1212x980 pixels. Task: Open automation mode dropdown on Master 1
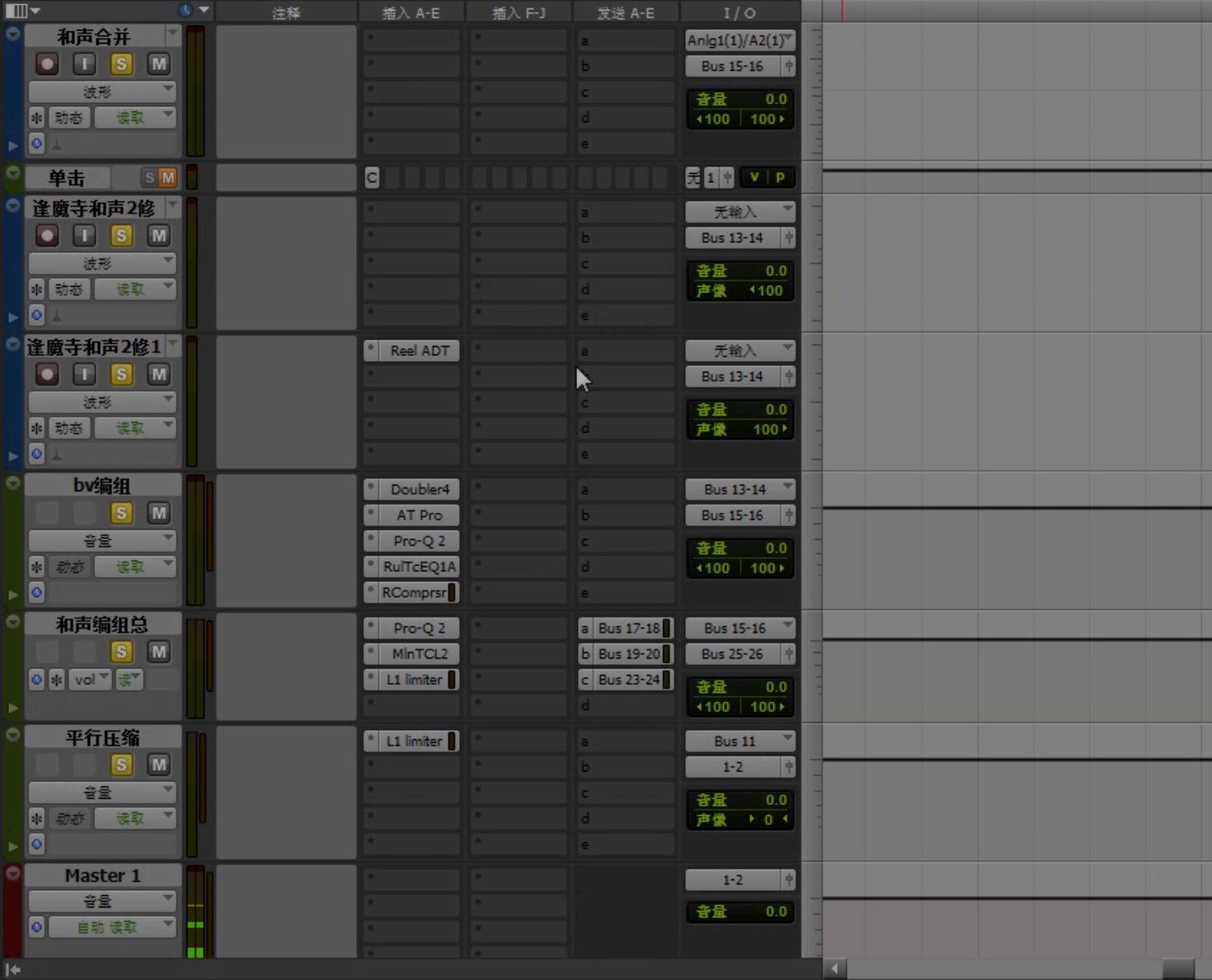[111, 927]
